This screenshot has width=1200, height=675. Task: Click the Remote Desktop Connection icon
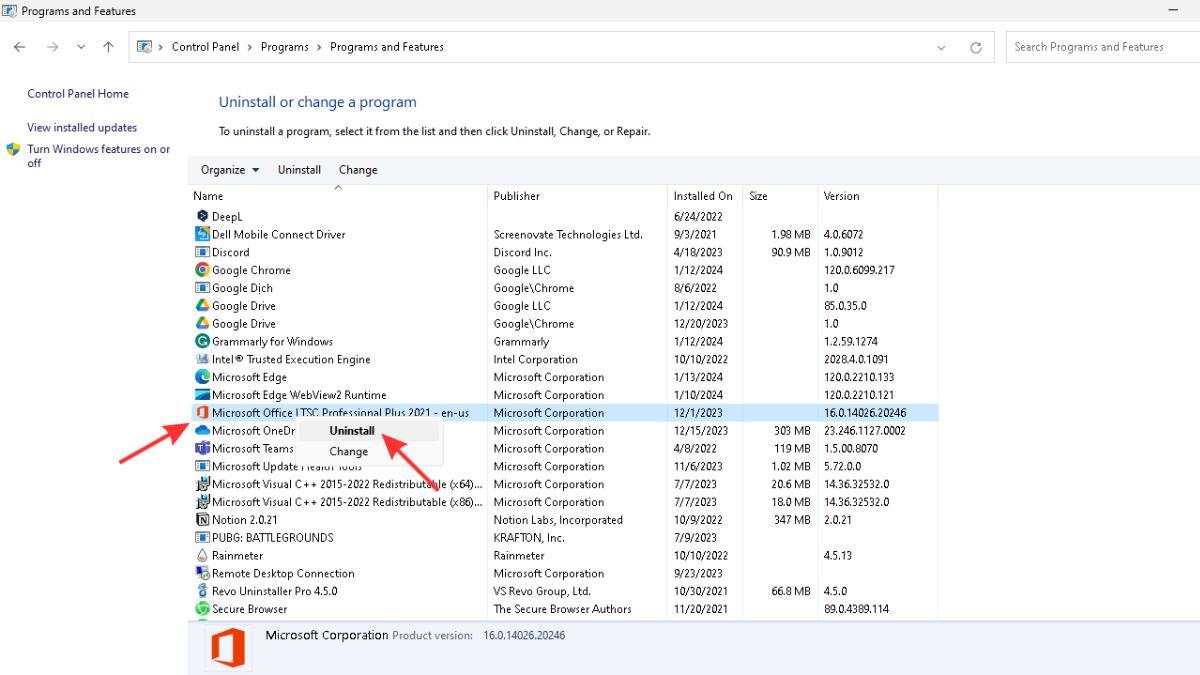pos(202,573)
